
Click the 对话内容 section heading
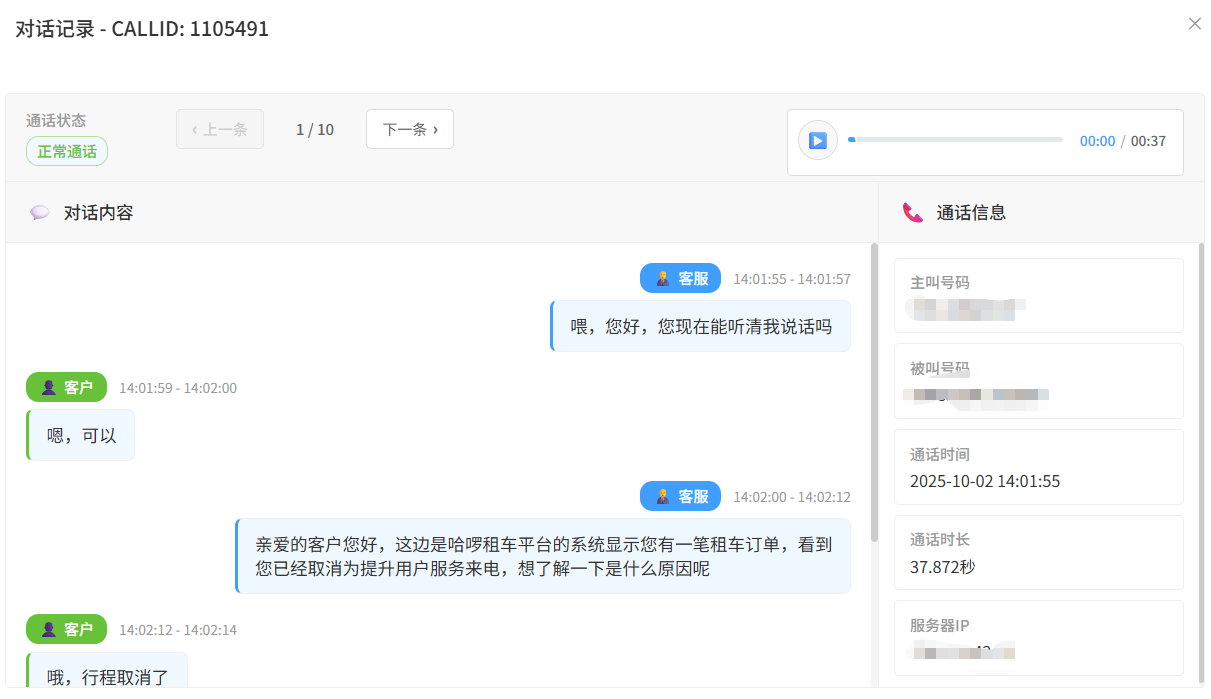(x=98, y=212)
